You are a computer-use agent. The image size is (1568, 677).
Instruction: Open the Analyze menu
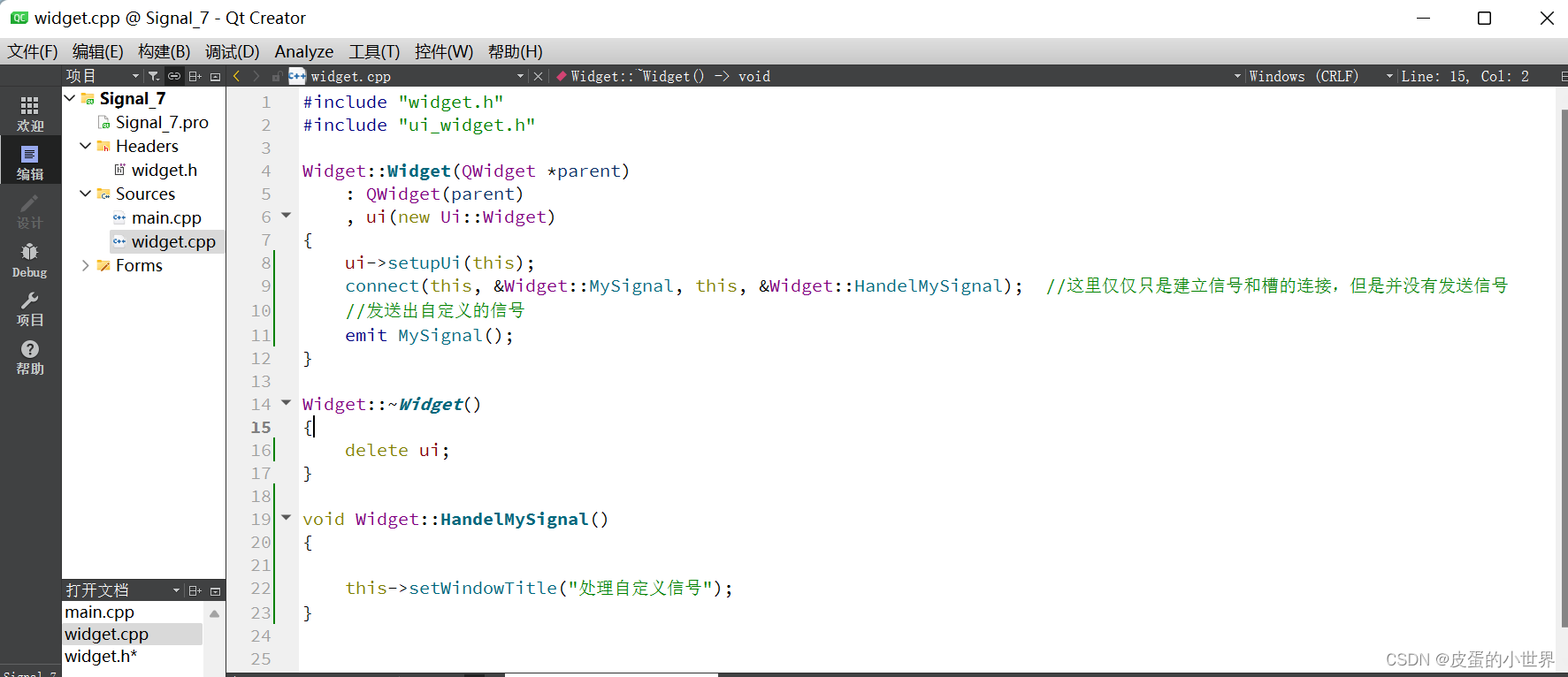click(x=304, y=51)
